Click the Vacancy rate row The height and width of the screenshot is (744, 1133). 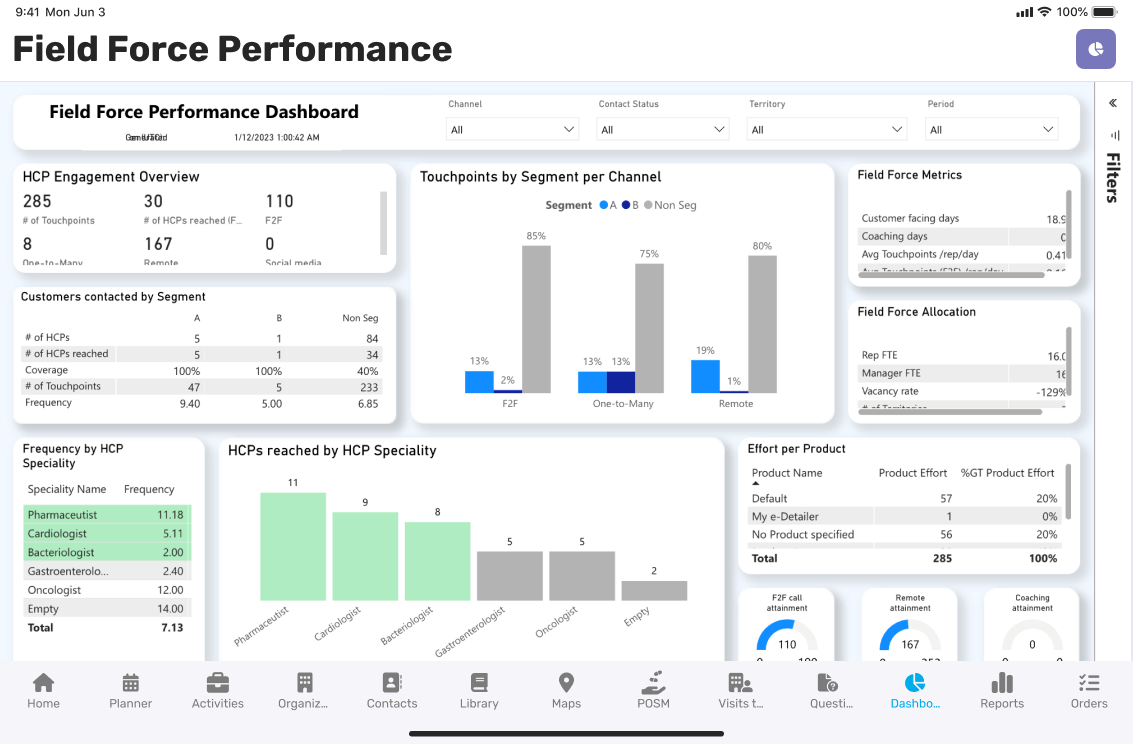tap(962, 392)
